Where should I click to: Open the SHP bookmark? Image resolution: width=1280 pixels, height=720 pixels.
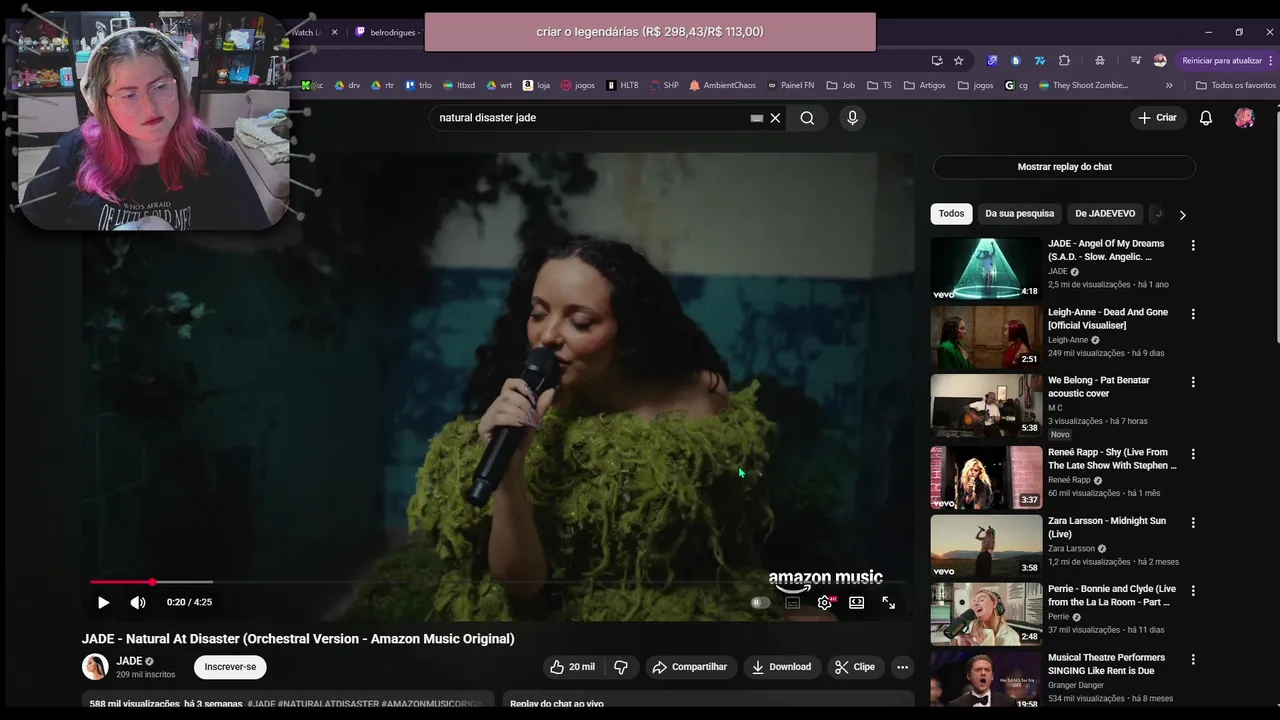664,85
